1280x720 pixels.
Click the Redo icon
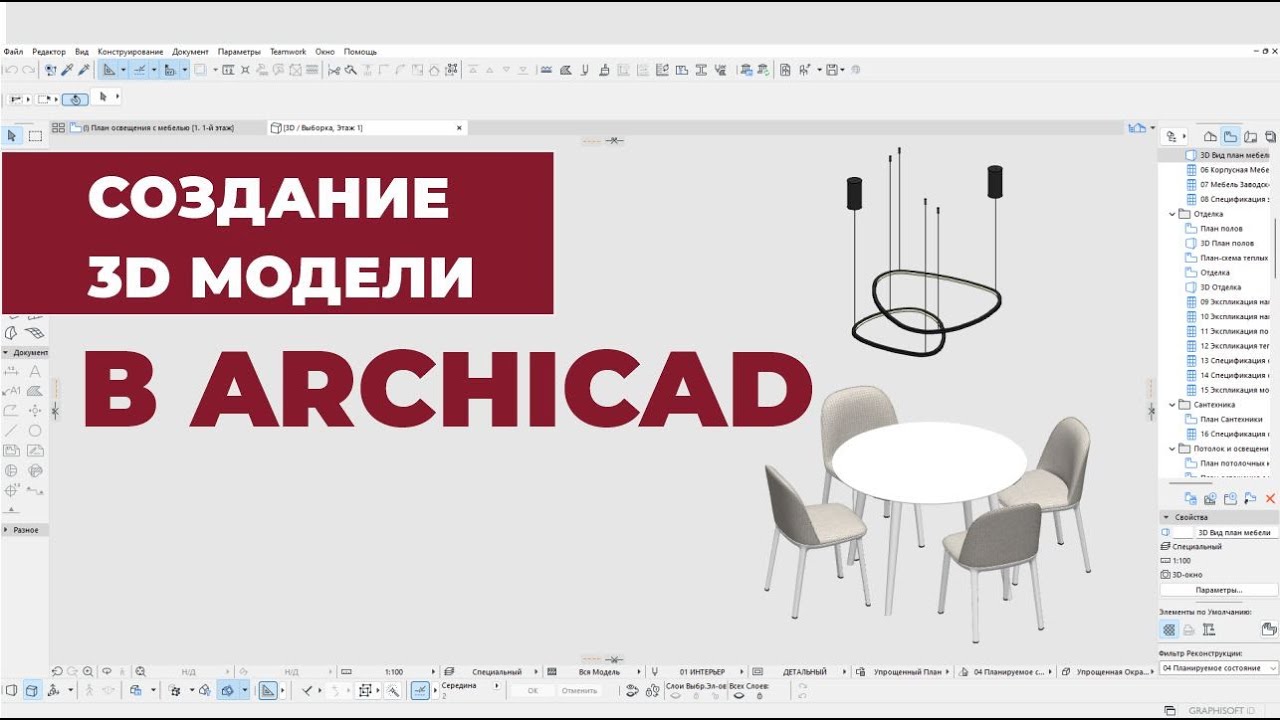coord(28,70)
